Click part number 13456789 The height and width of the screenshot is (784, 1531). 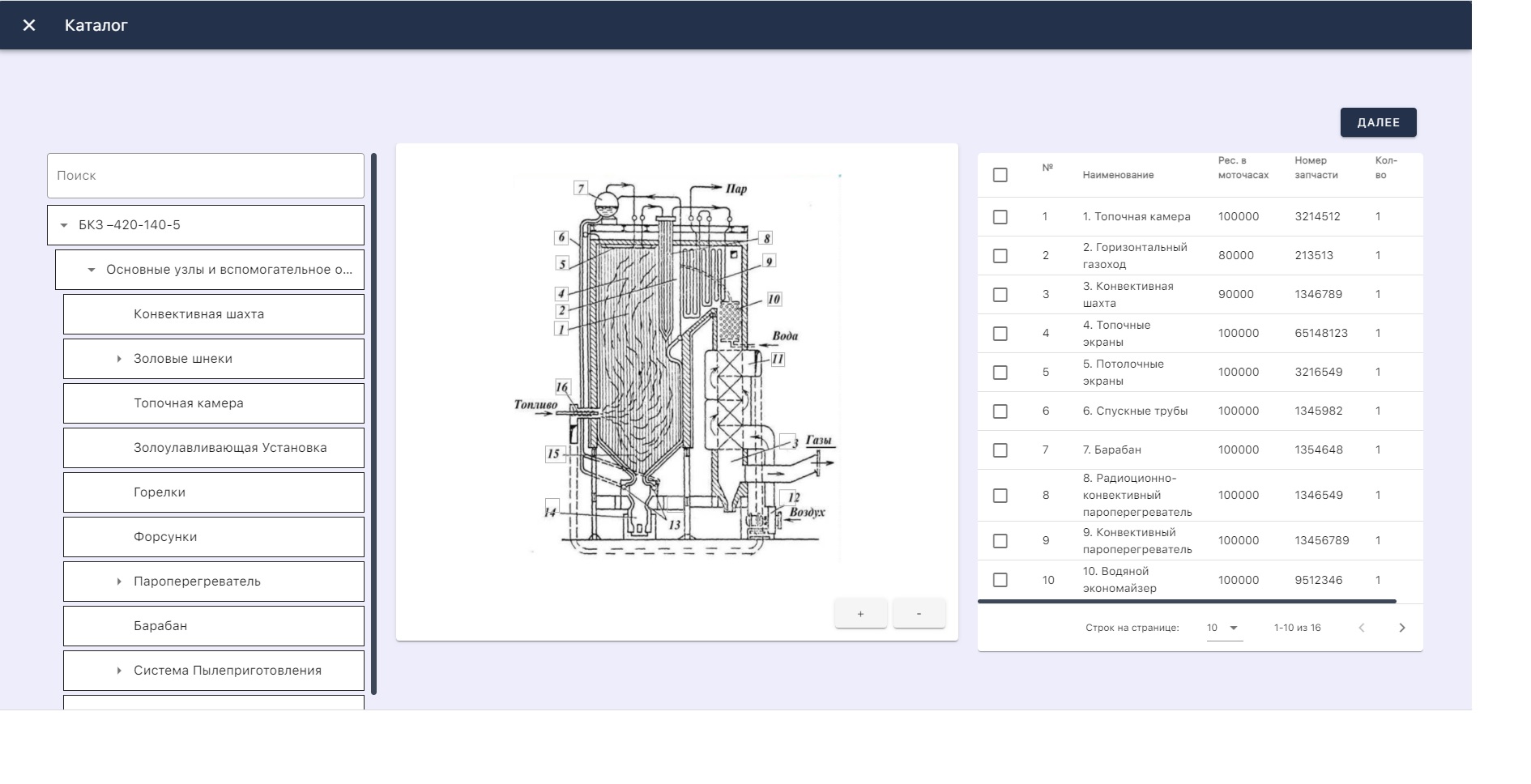point(1322,540)
